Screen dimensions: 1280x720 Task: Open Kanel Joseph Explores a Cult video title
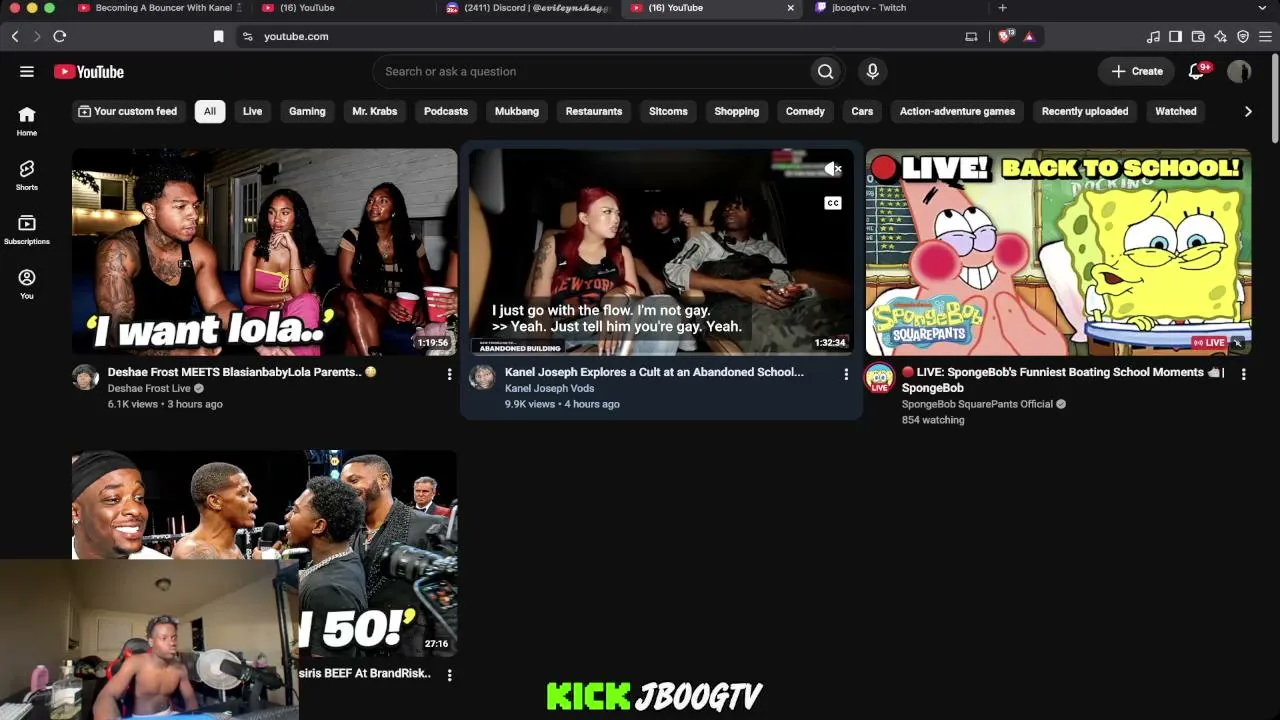(654, 372)
